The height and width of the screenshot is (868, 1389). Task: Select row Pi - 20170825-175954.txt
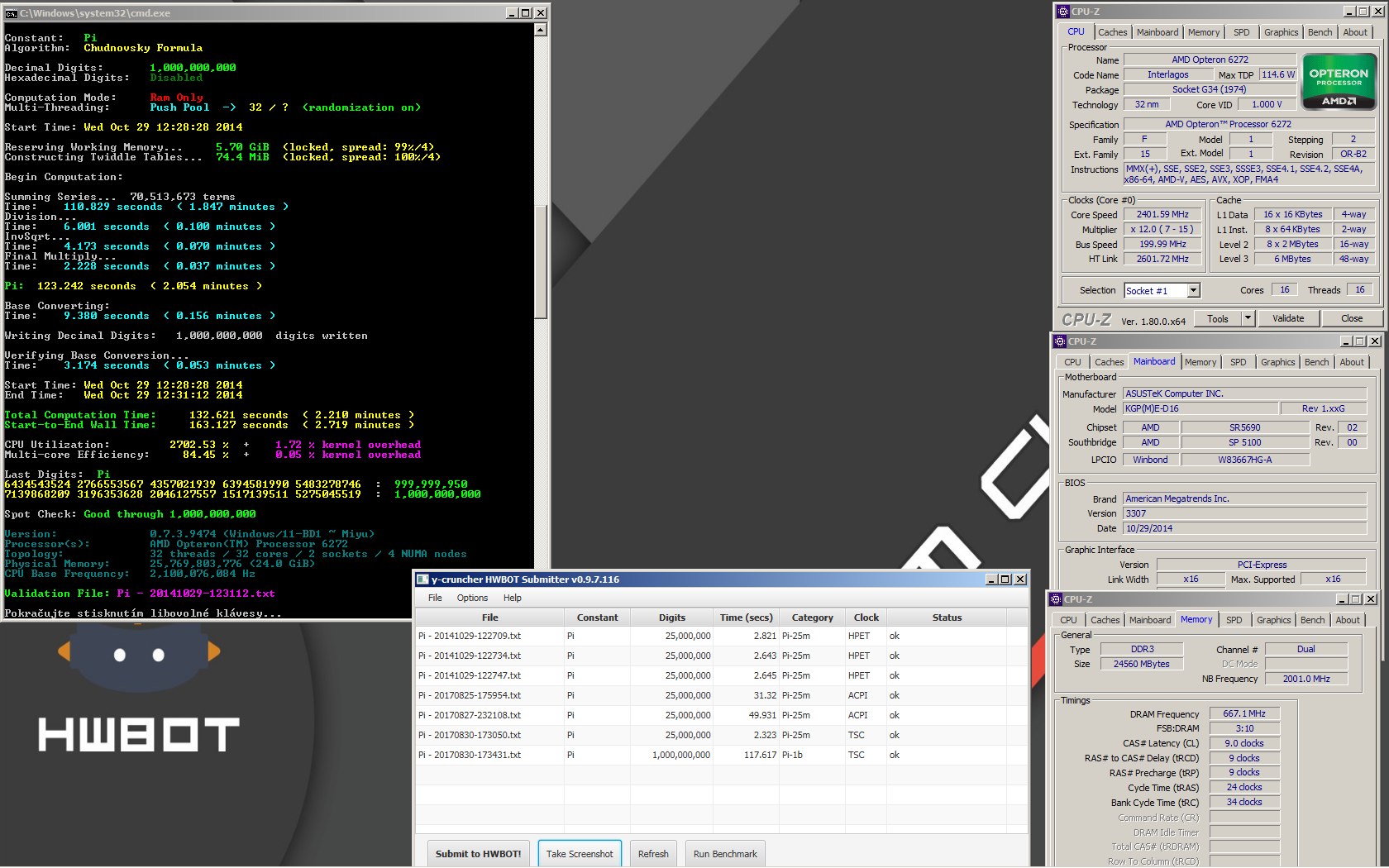pyautogui.click(x=721, y=695)
